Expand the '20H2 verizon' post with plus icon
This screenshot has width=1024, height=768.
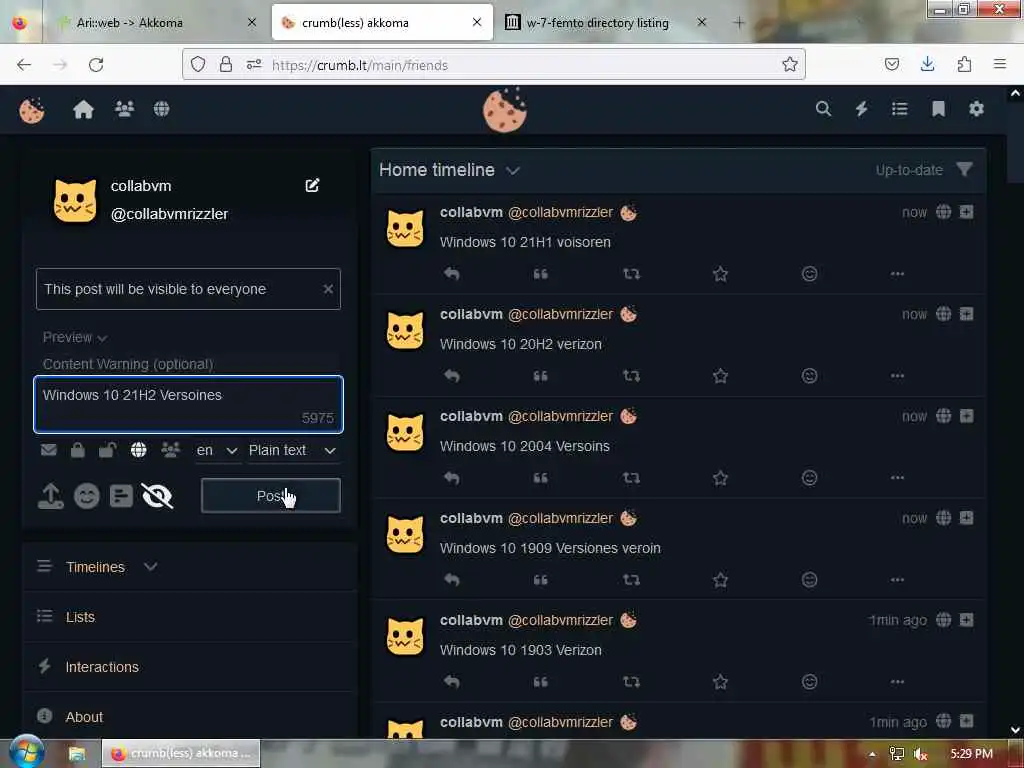click(x=967, y=313)
